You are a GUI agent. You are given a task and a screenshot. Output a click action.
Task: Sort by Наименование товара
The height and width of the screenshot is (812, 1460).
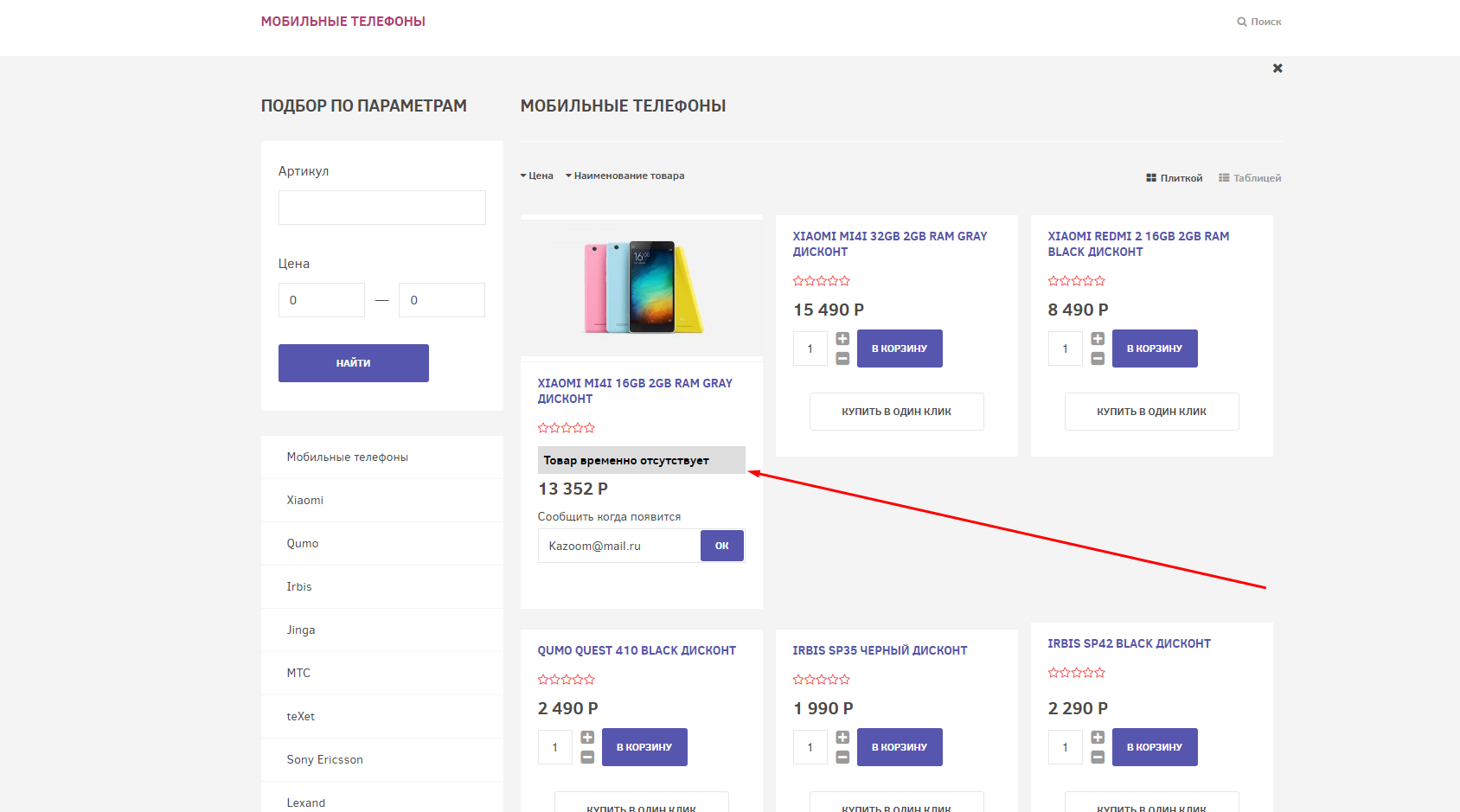pos(624,176)
